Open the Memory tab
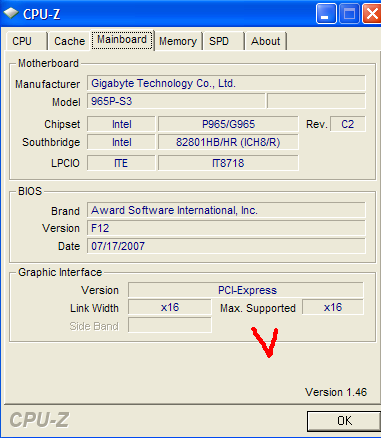381x438 pixels. 178,41
